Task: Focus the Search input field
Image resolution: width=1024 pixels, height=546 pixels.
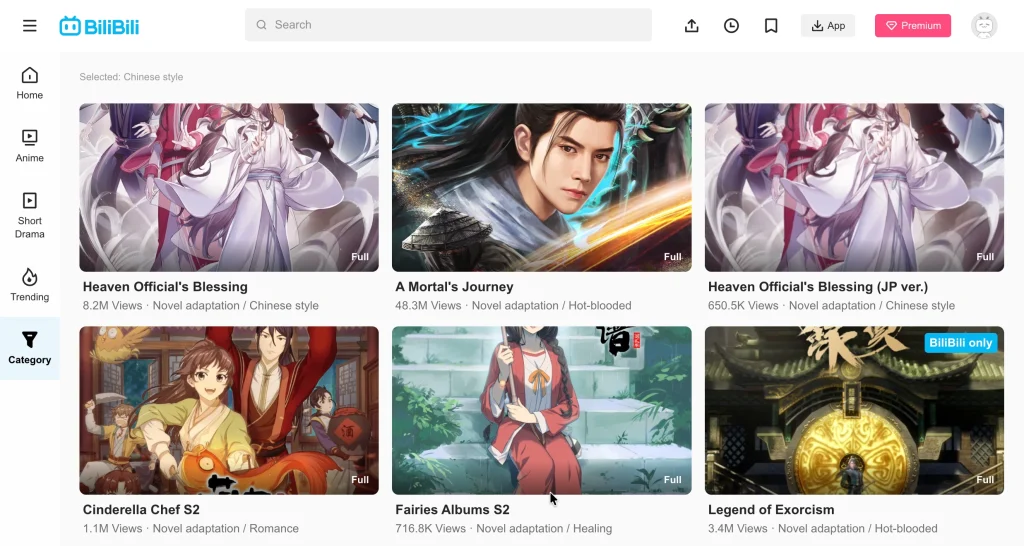Action: 448,25
